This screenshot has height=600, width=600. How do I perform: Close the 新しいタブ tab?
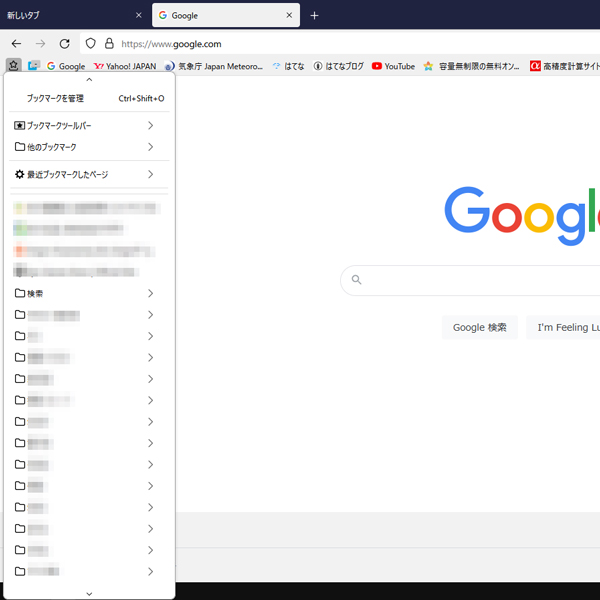[x=139, y=15]
